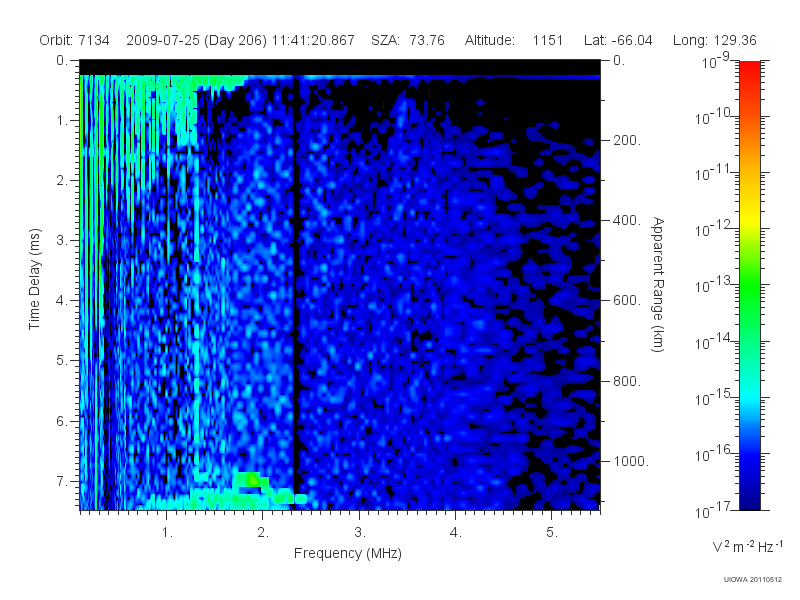The width and height of the screenshot is (800, 600).
Task: Click the bright green echo near 1.9 MHz, 7 ms
Action: tap(251, 480)
